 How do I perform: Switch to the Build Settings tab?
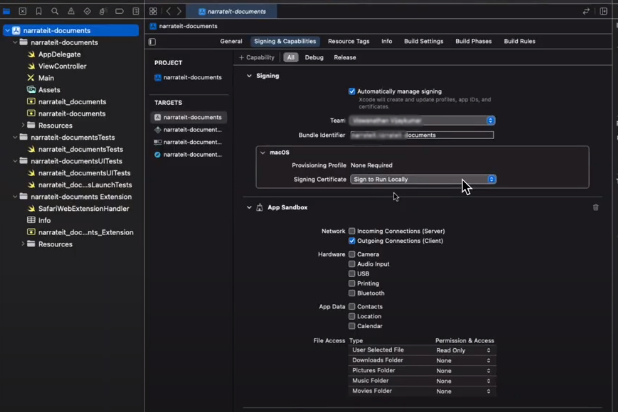pyautogui.click(x=423, y=42)
